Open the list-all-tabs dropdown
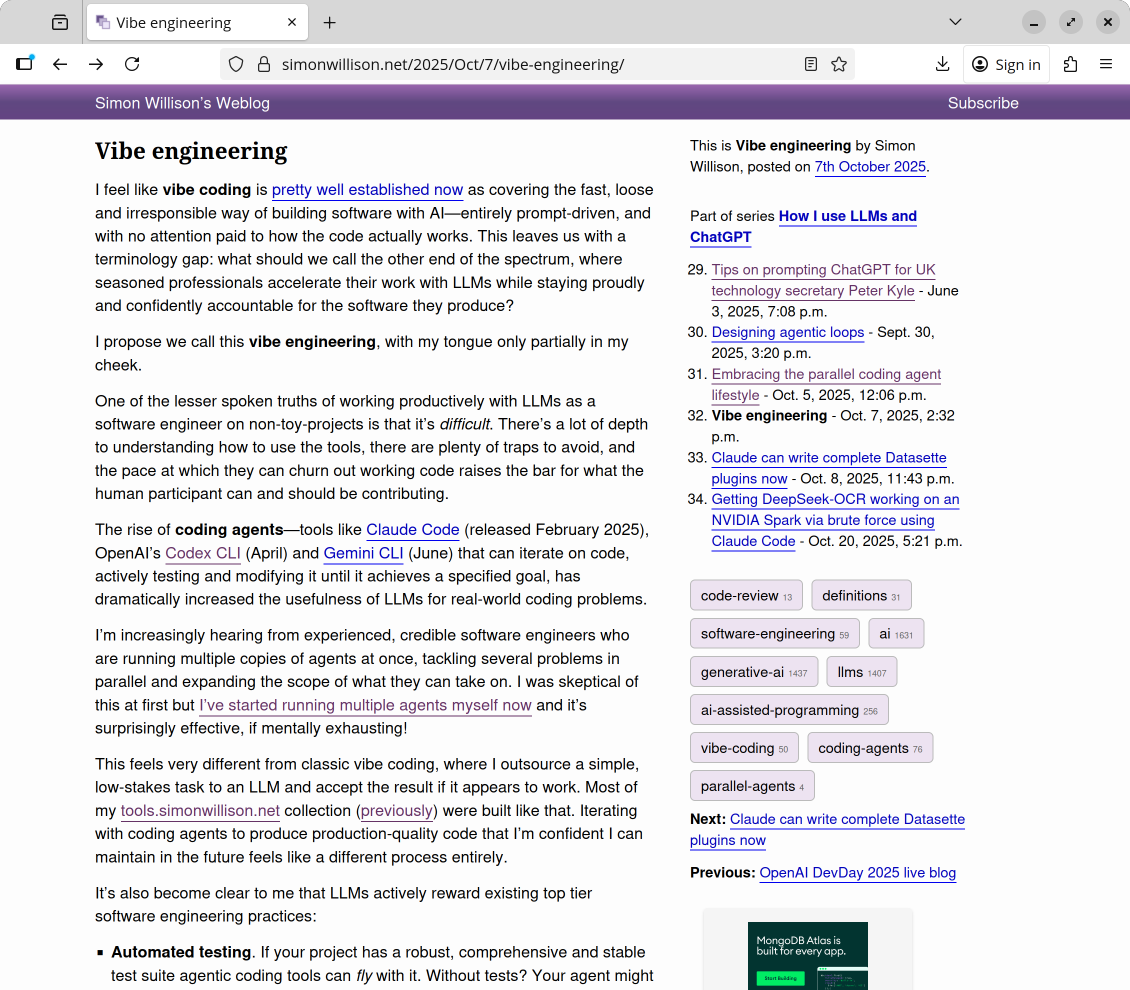Screen dimensions: 1130x990 (955, 21)
